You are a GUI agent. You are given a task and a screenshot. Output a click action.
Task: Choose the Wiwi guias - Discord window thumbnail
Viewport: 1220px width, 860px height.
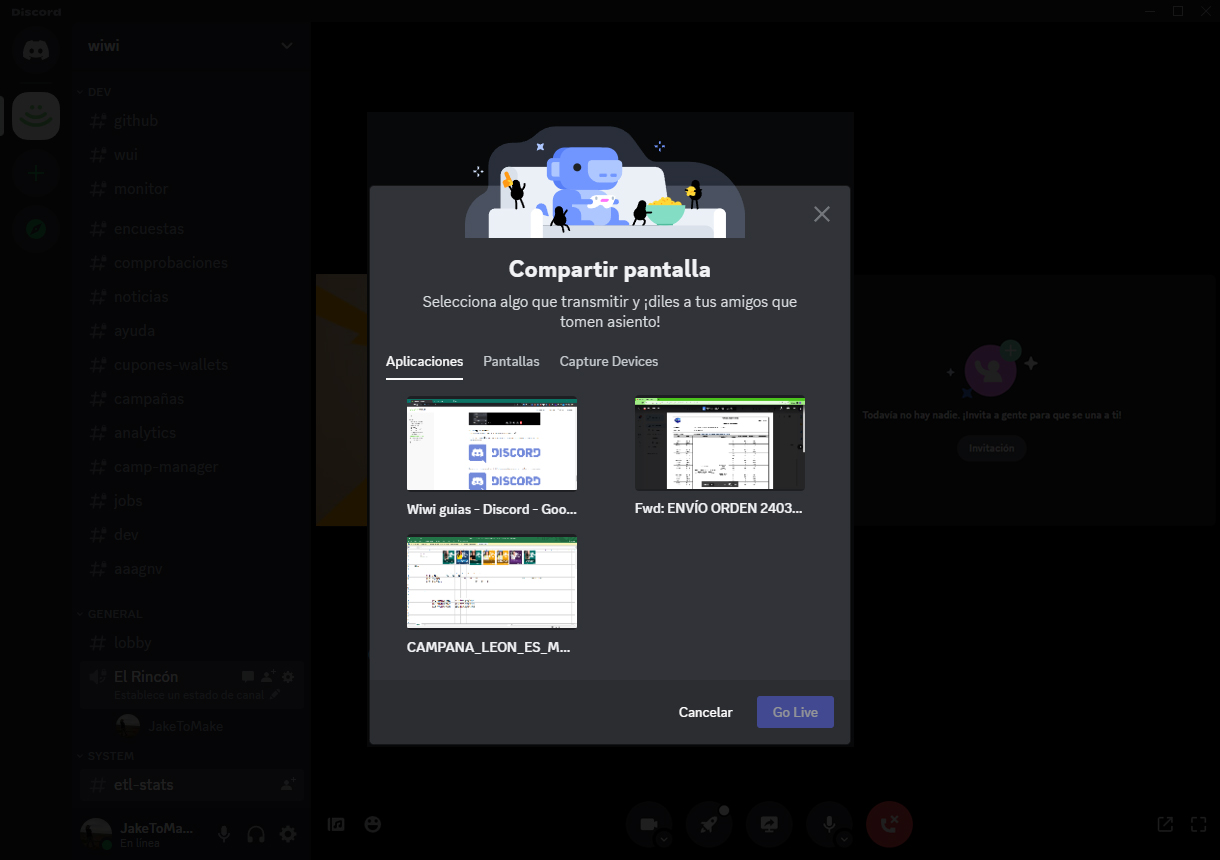[x=492, y=444]
